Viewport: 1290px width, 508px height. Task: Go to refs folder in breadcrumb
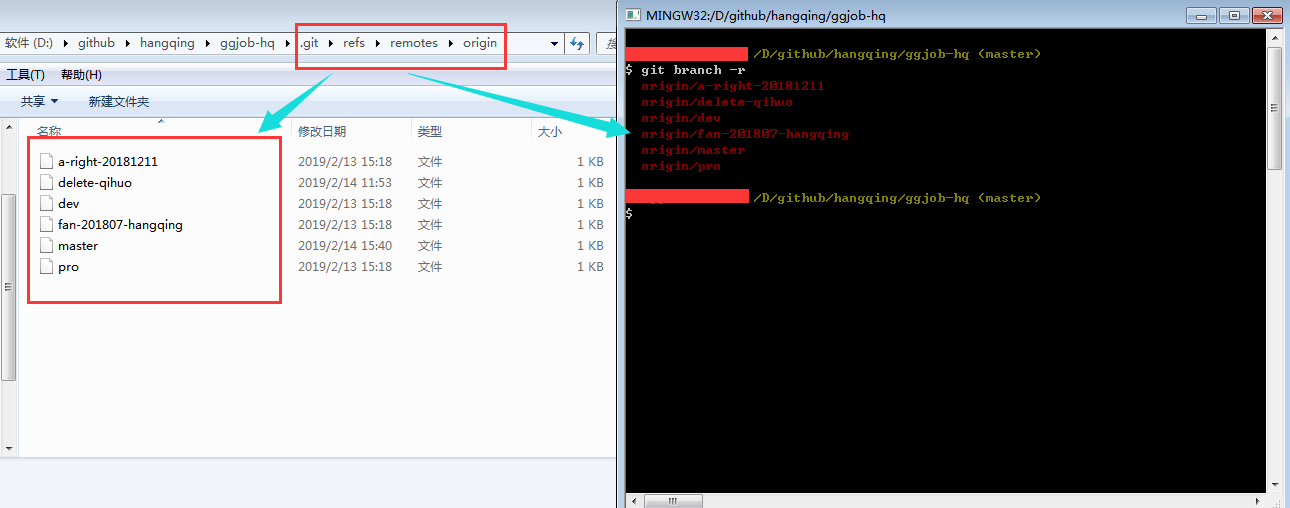click(354, 43)
